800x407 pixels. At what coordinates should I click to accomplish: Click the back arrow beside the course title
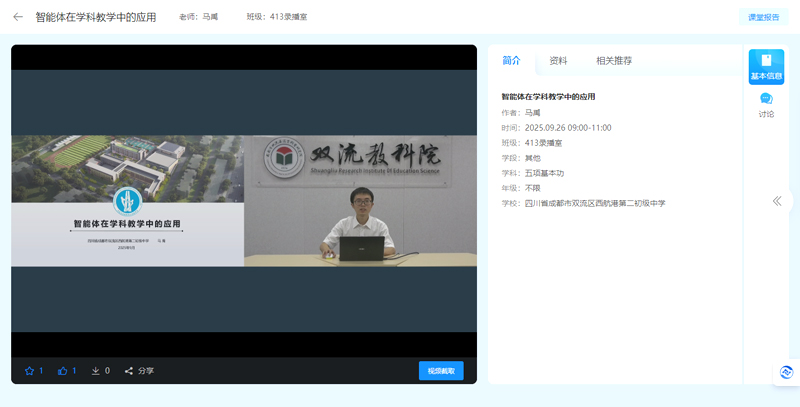click(x=18, y=17)
